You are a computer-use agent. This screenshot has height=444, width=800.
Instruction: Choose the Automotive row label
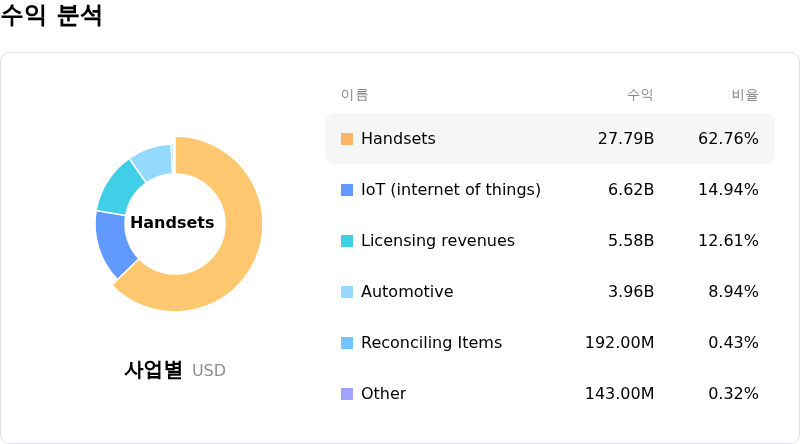point(407,292)
